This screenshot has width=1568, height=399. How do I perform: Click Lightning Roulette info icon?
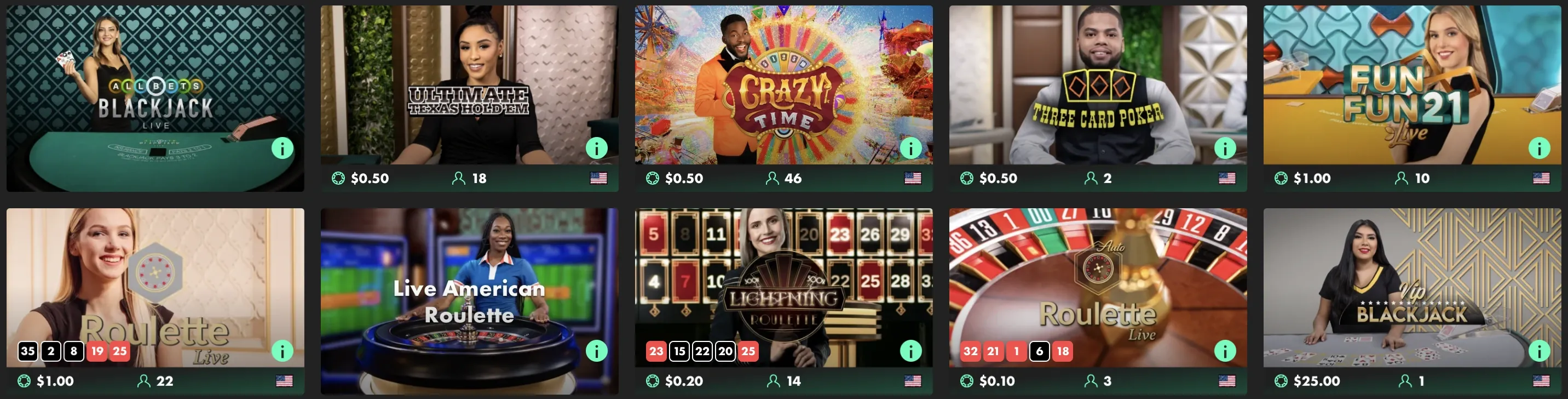pos(910,351)
